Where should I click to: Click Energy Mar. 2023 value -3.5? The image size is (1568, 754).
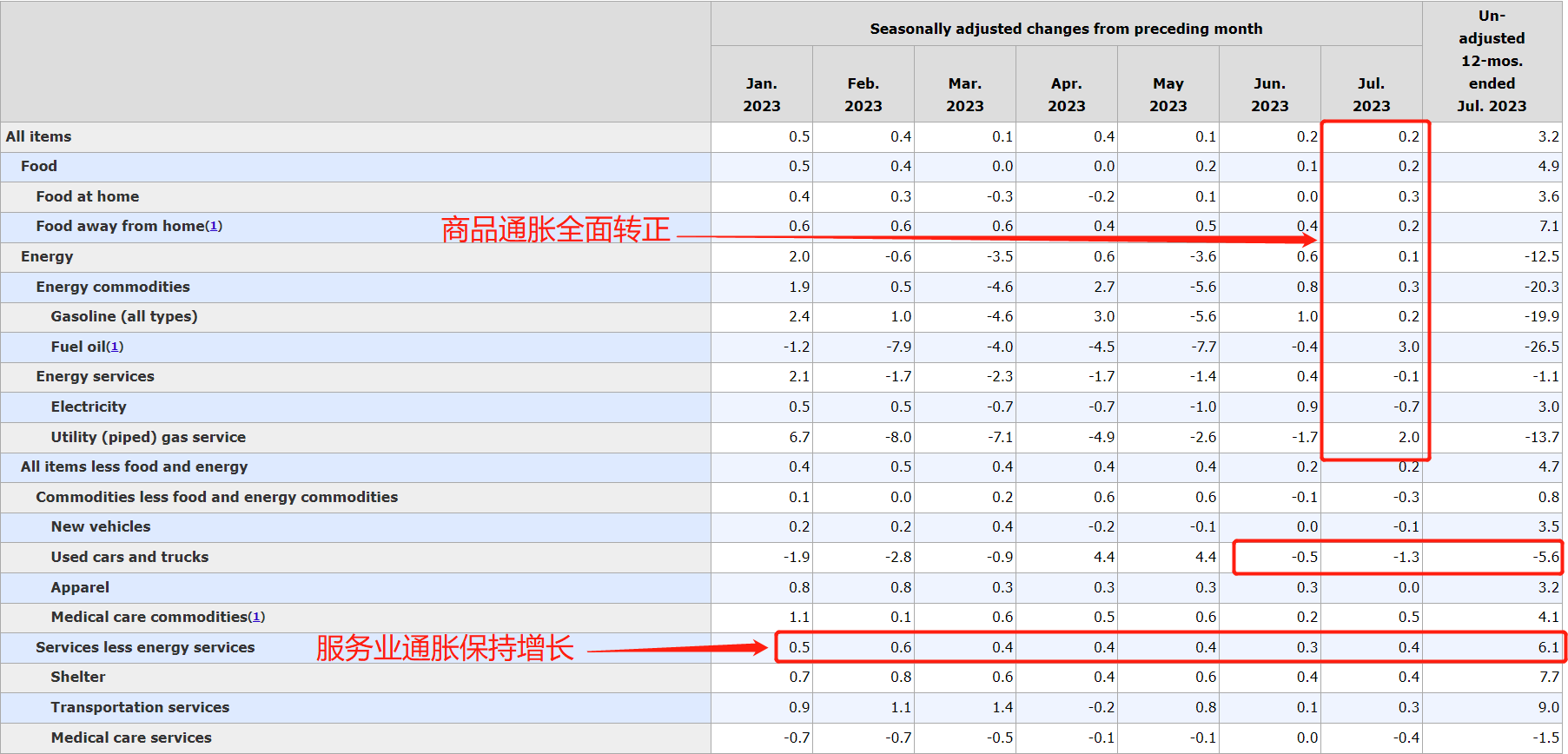click(1000, 256)
